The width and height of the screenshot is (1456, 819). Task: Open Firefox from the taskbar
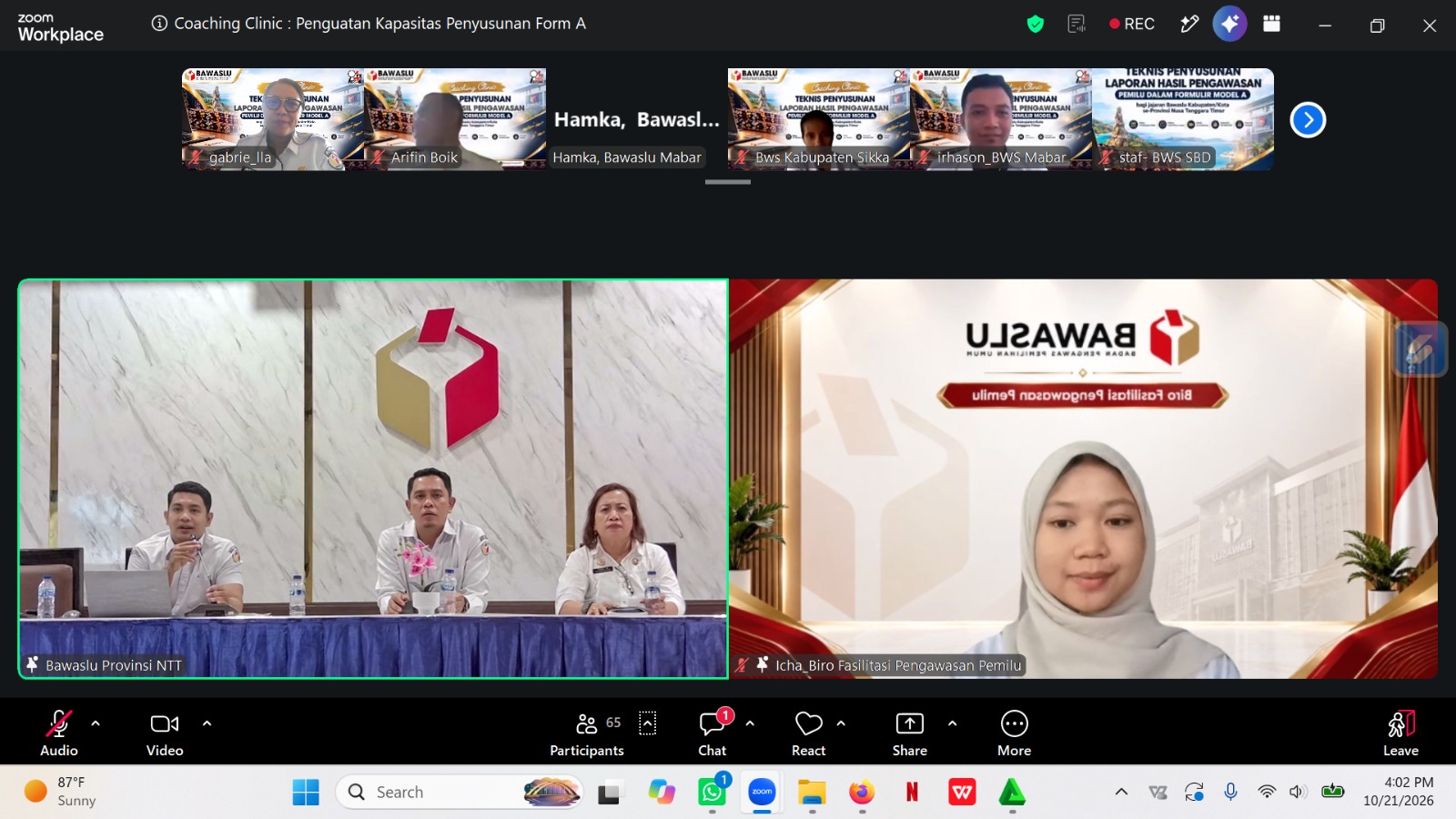[x=862, y=793]
